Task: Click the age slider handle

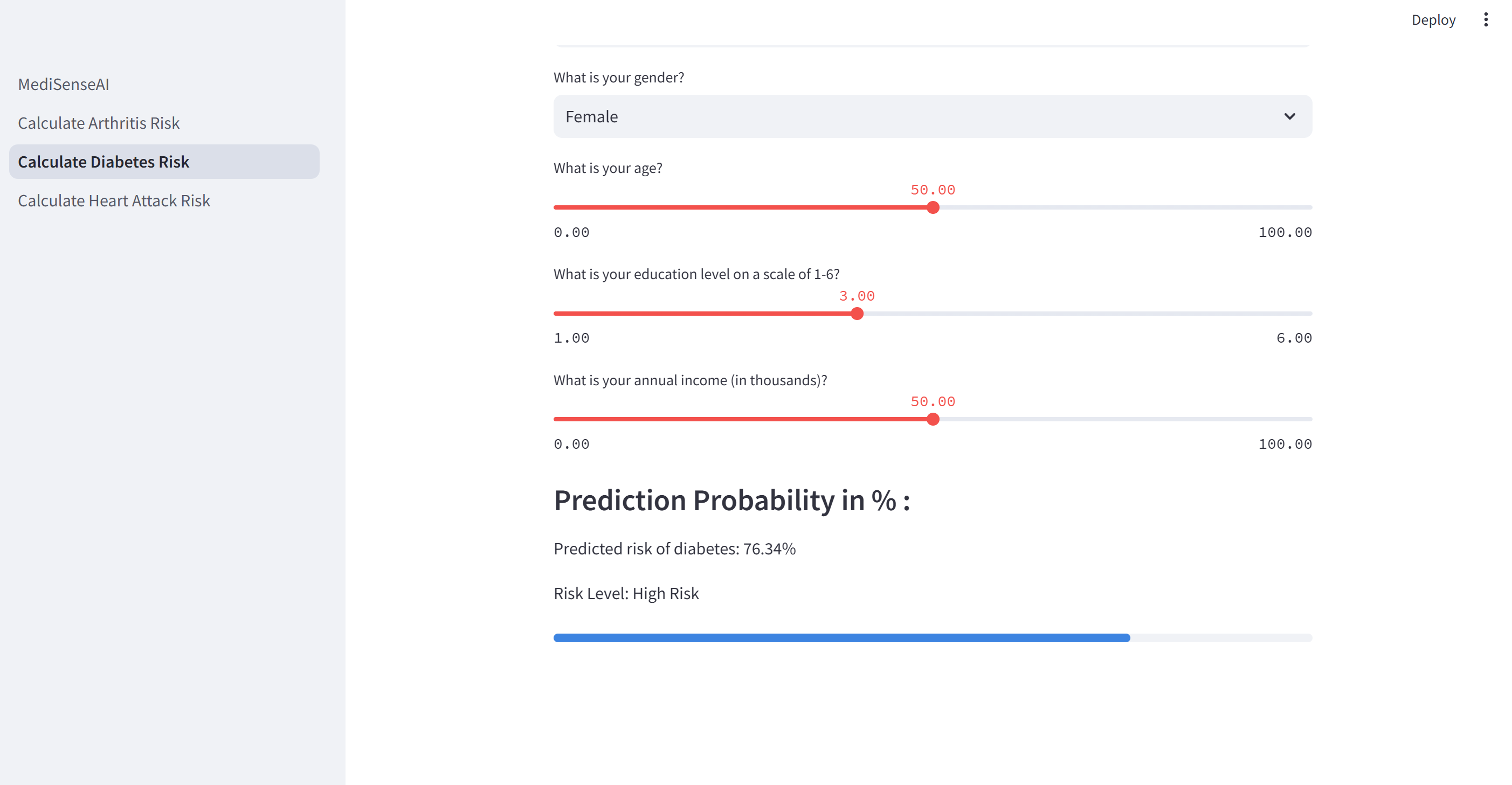Action: coord(933,207)
